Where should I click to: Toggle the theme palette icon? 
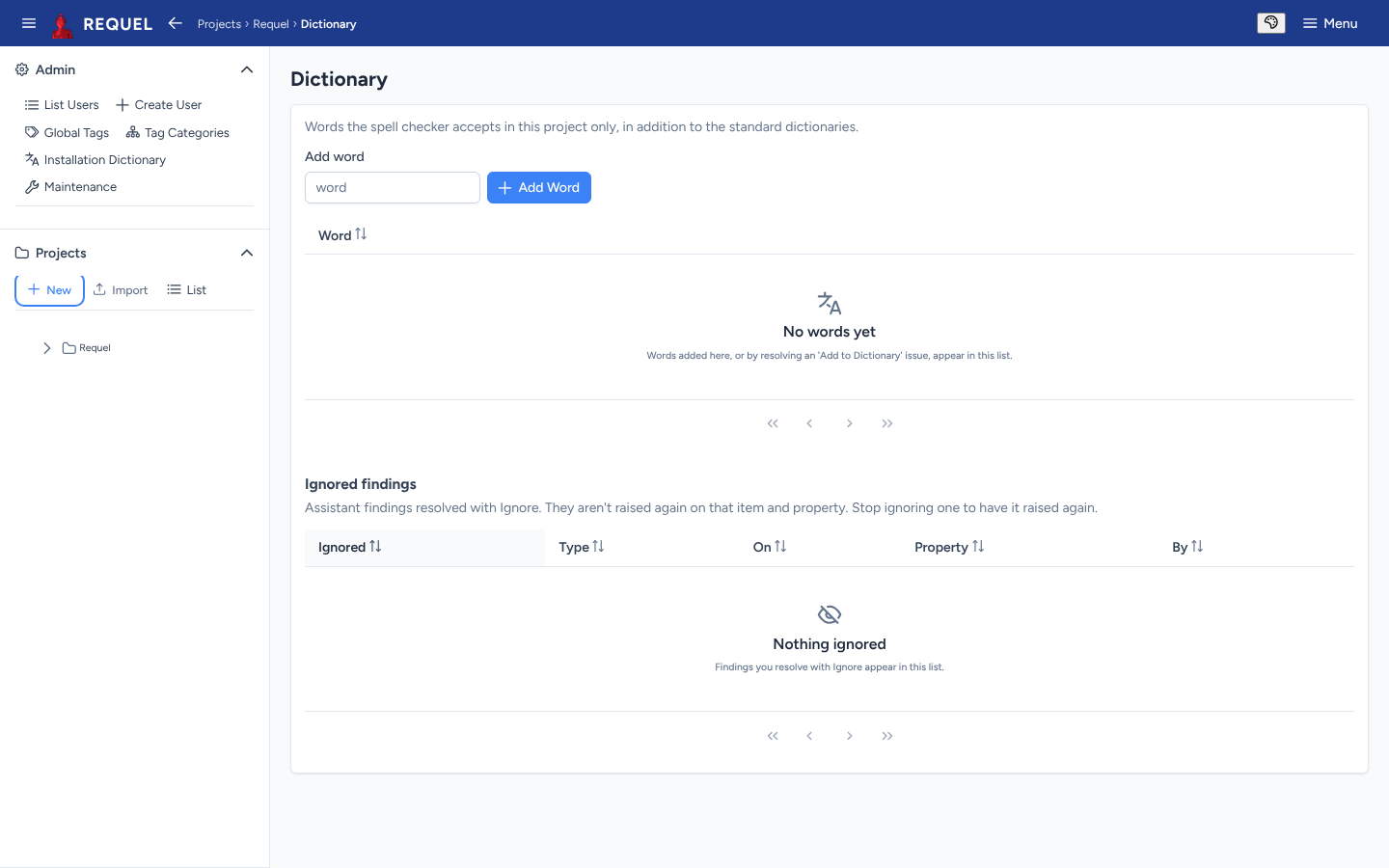click(1271, 23)
